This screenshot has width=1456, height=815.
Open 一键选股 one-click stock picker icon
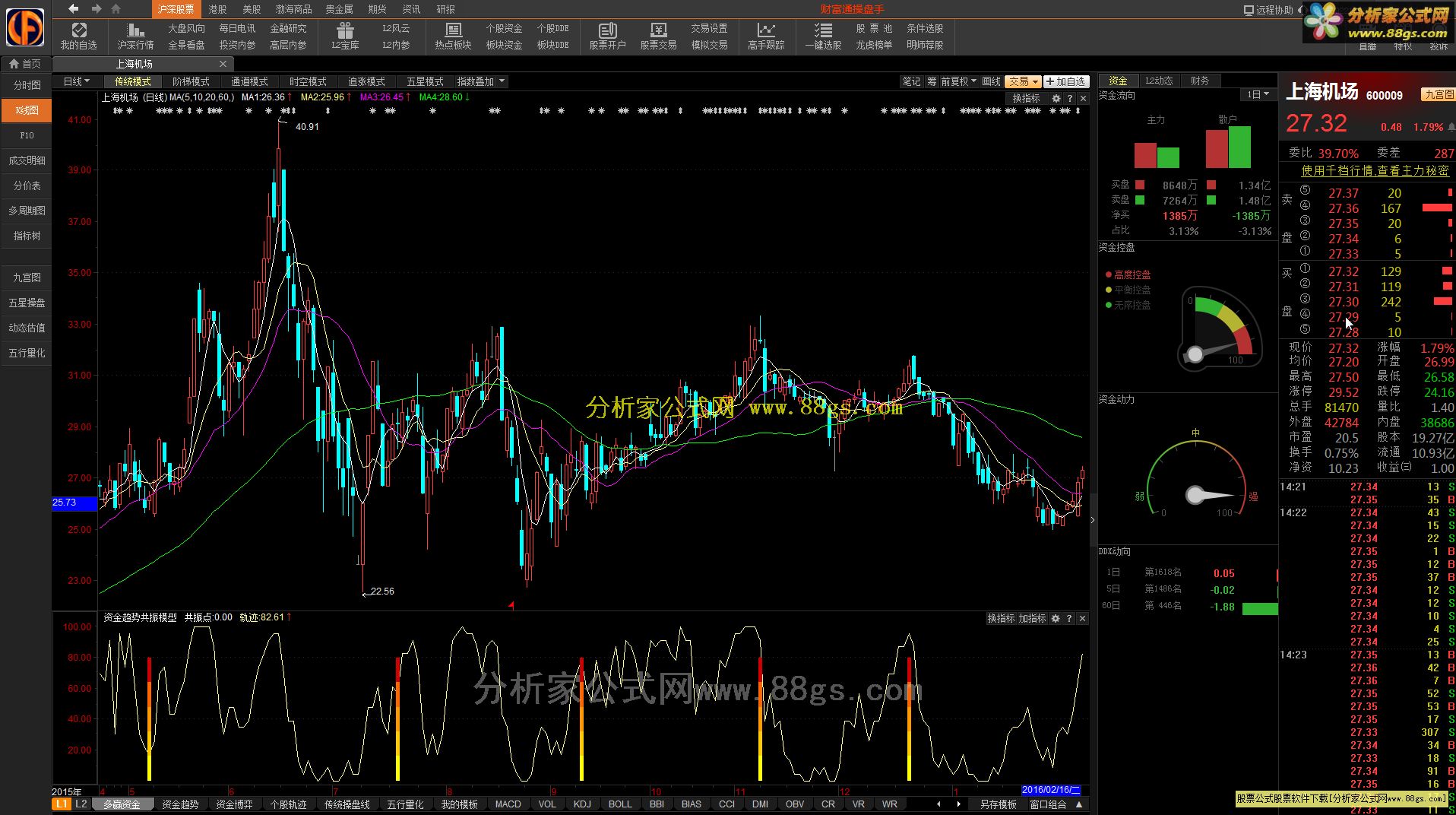click(823, 36)
